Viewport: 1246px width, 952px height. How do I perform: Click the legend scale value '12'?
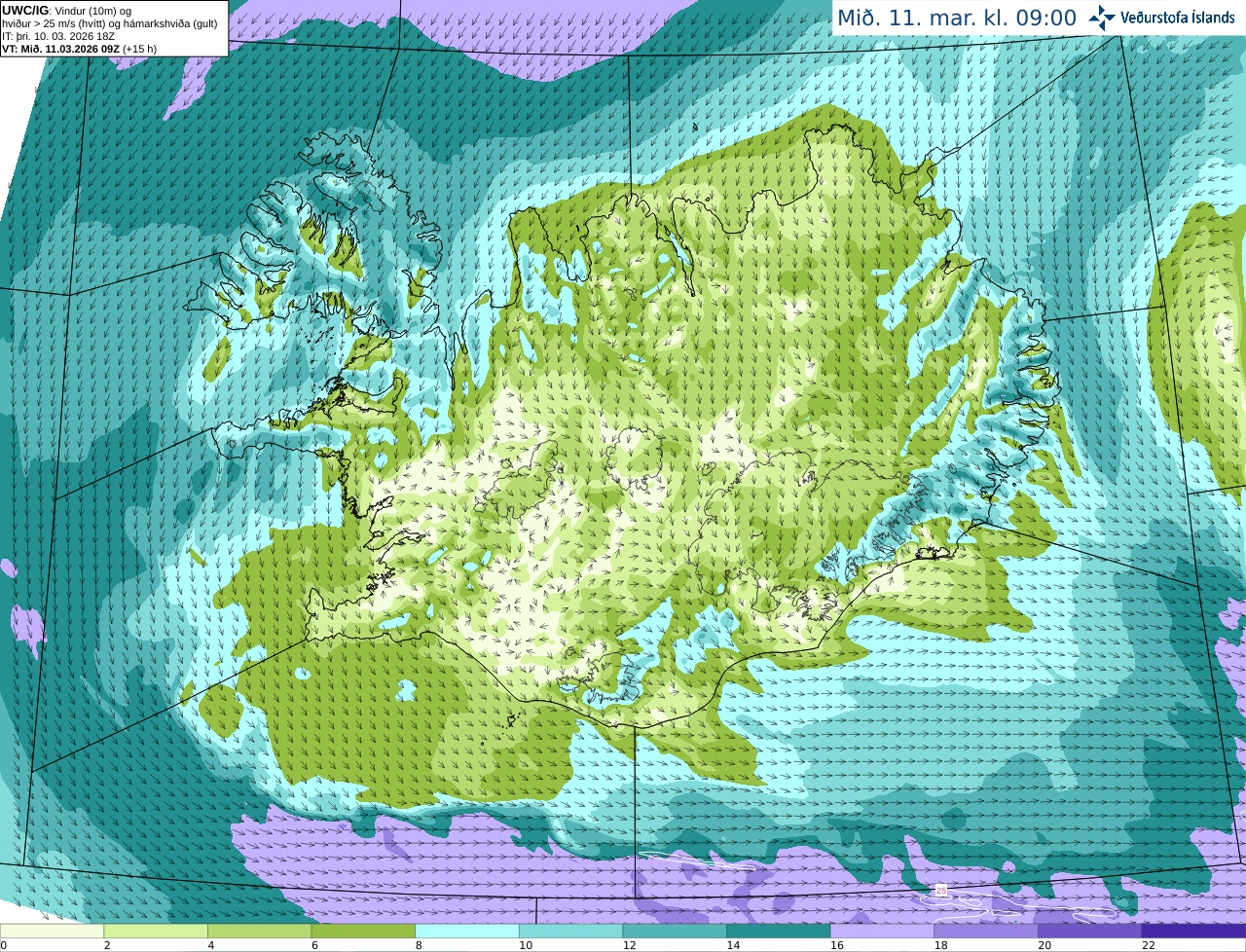click(629, 945)
